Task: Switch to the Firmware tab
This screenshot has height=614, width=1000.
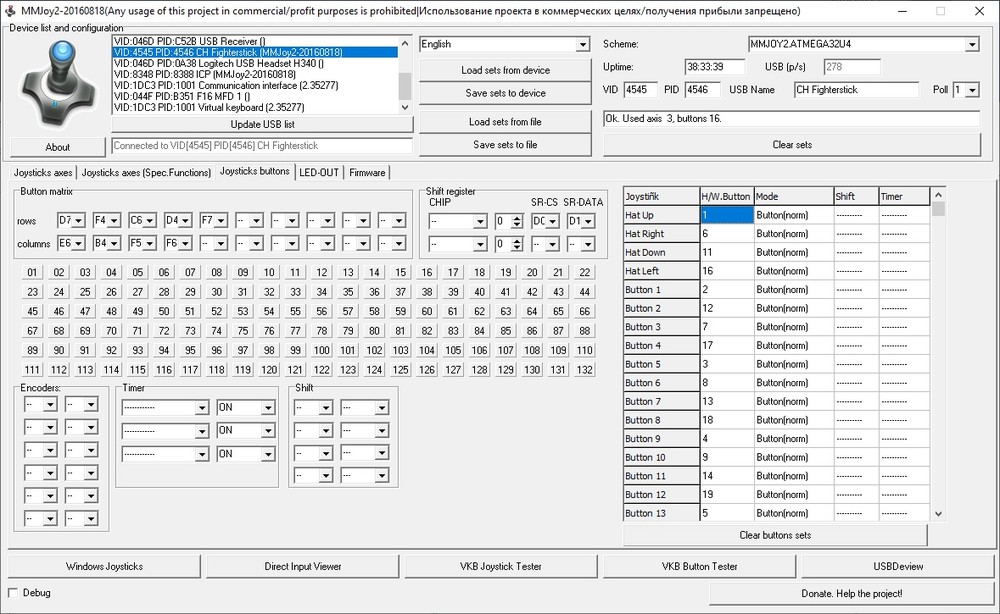Action: point(367,172)
